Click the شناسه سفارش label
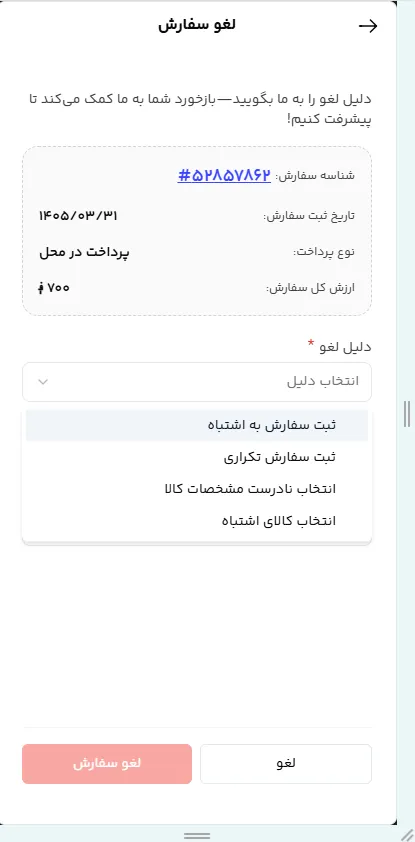The image size is (415, 842). 315,176
